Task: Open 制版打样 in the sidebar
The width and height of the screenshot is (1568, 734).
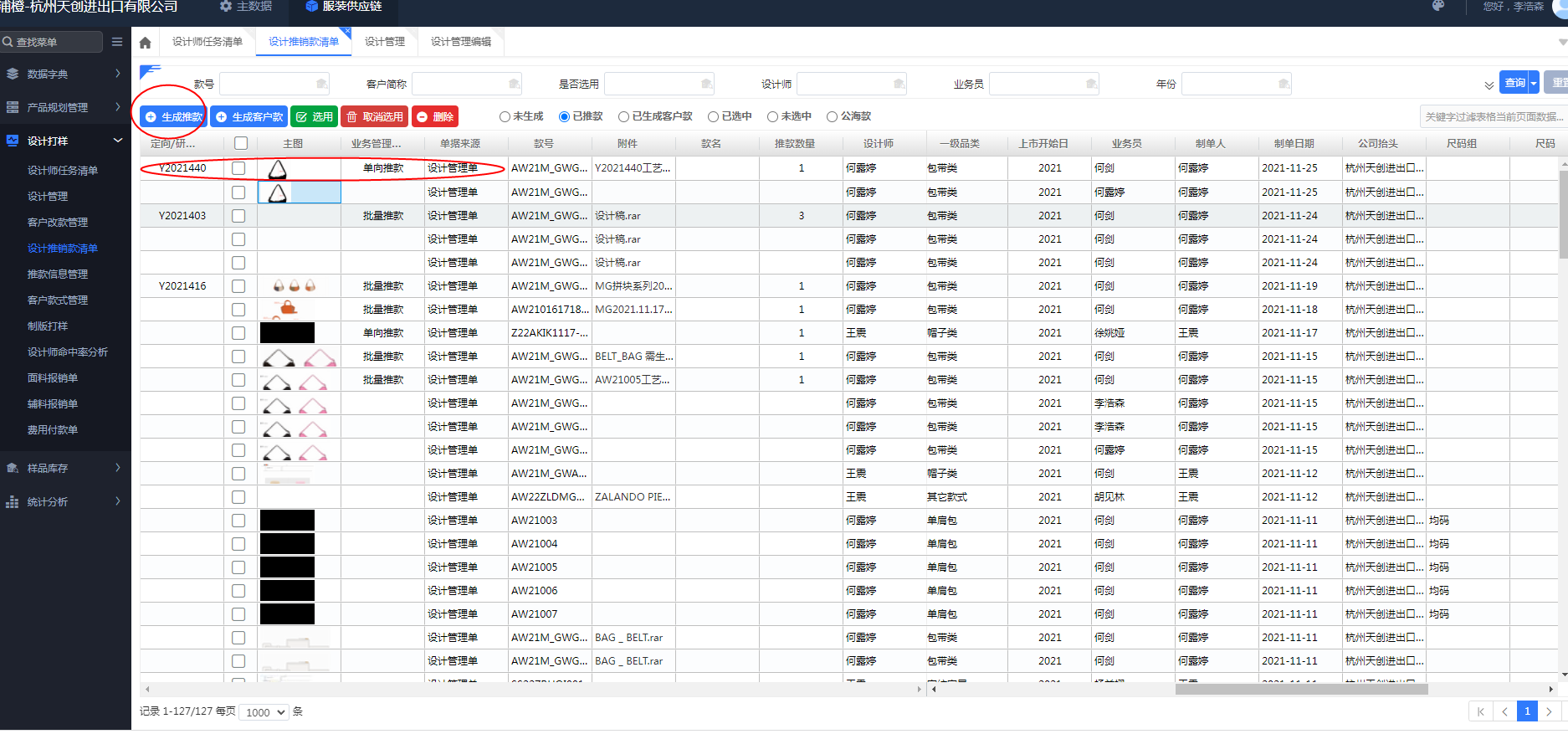Action: click(x=48, y=326)
